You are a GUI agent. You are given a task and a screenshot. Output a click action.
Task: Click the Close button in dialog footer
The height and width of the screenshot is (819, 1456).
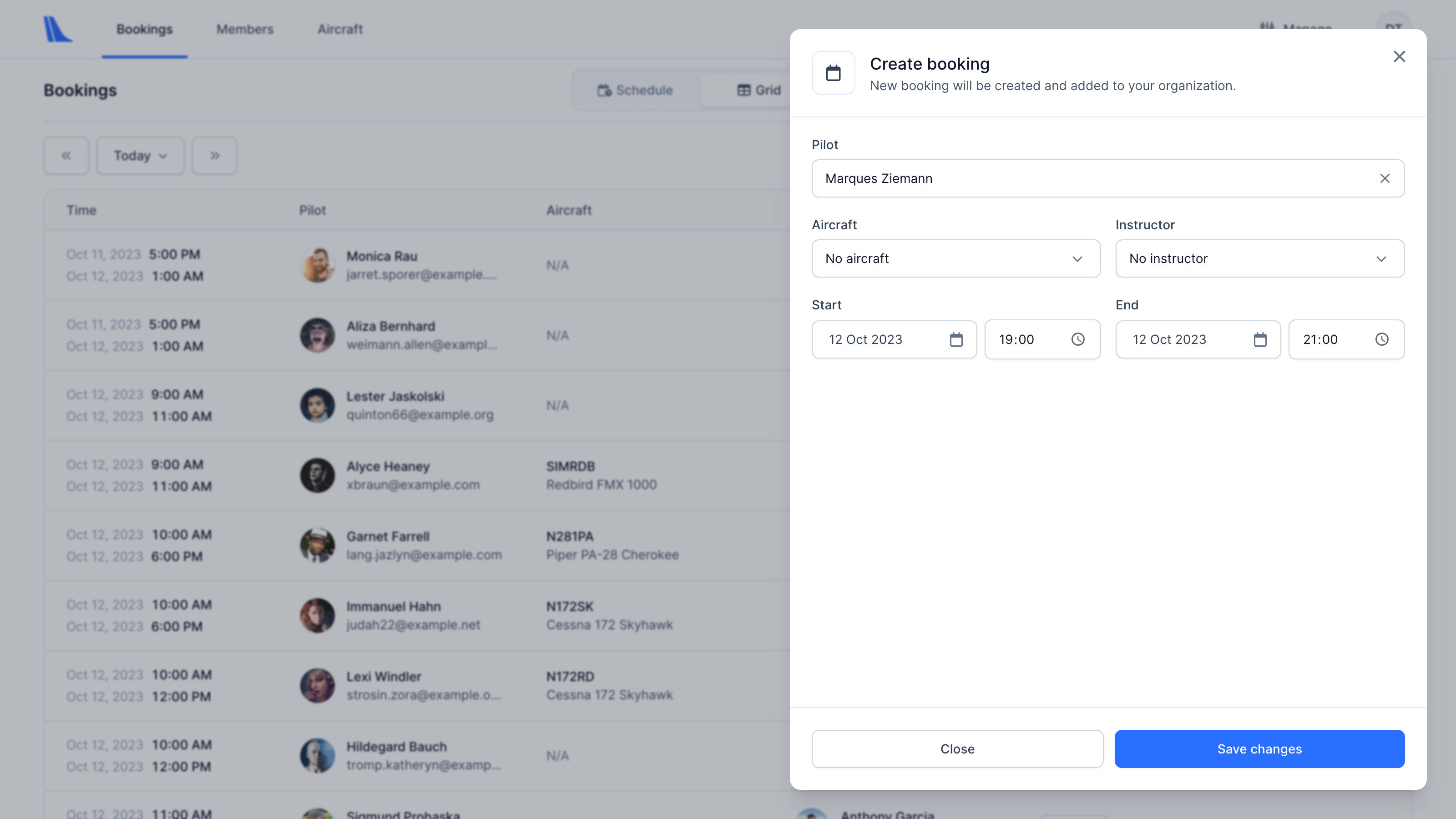pyautogui.click(x=957, y=749)
